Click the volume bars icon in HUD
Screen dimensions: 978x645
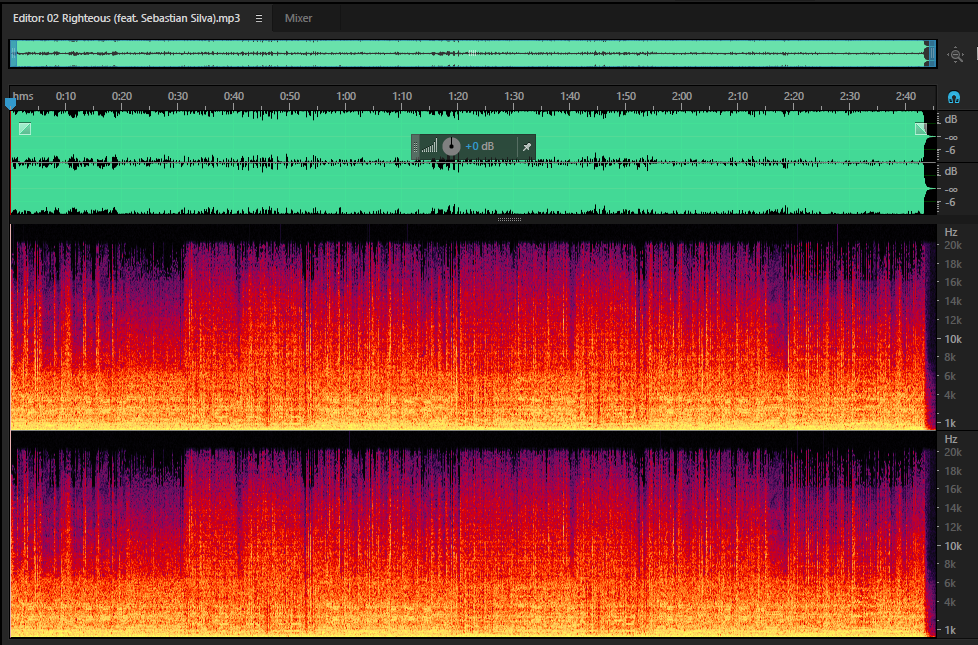429,147
